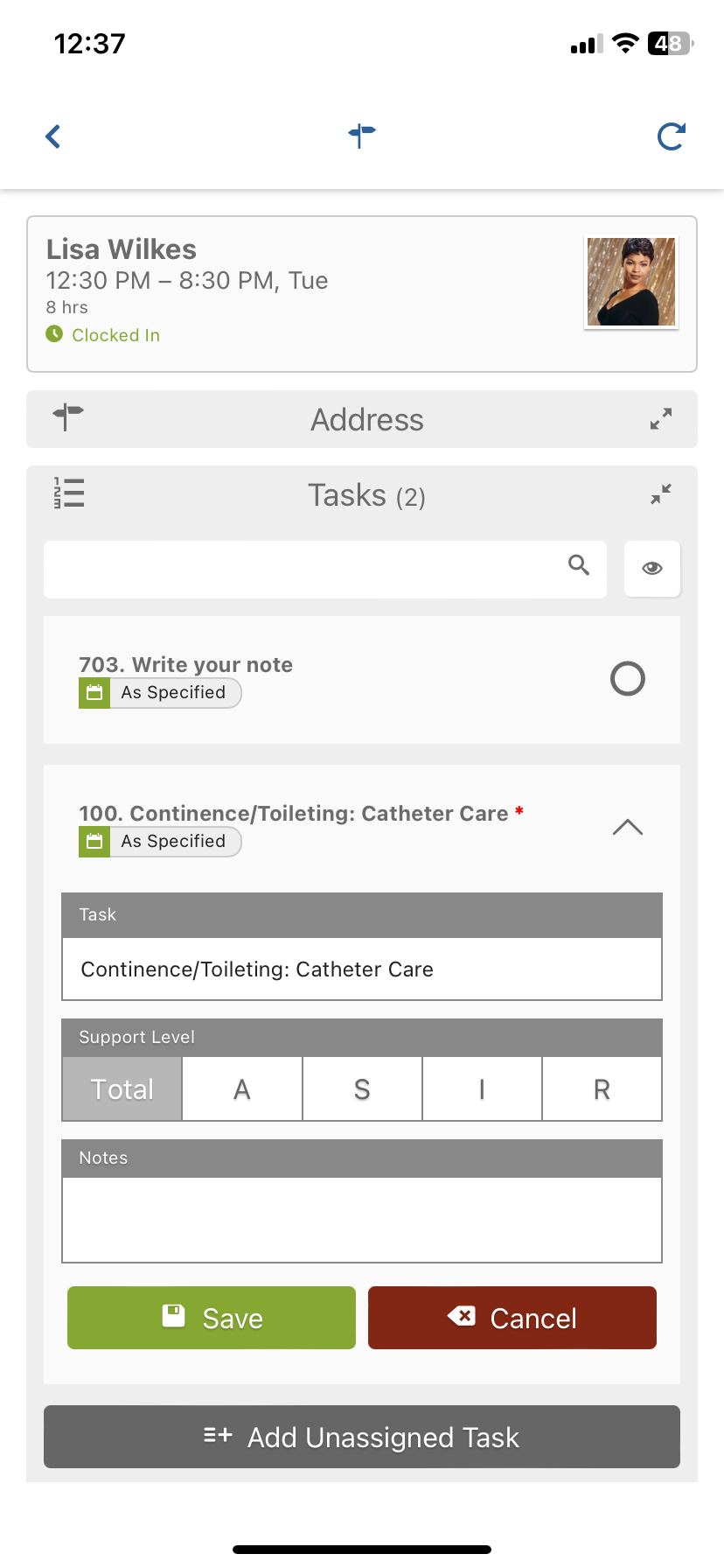Tap the signpost directions icon in header
Screen dimensions: 724x1568
(361, 136)
